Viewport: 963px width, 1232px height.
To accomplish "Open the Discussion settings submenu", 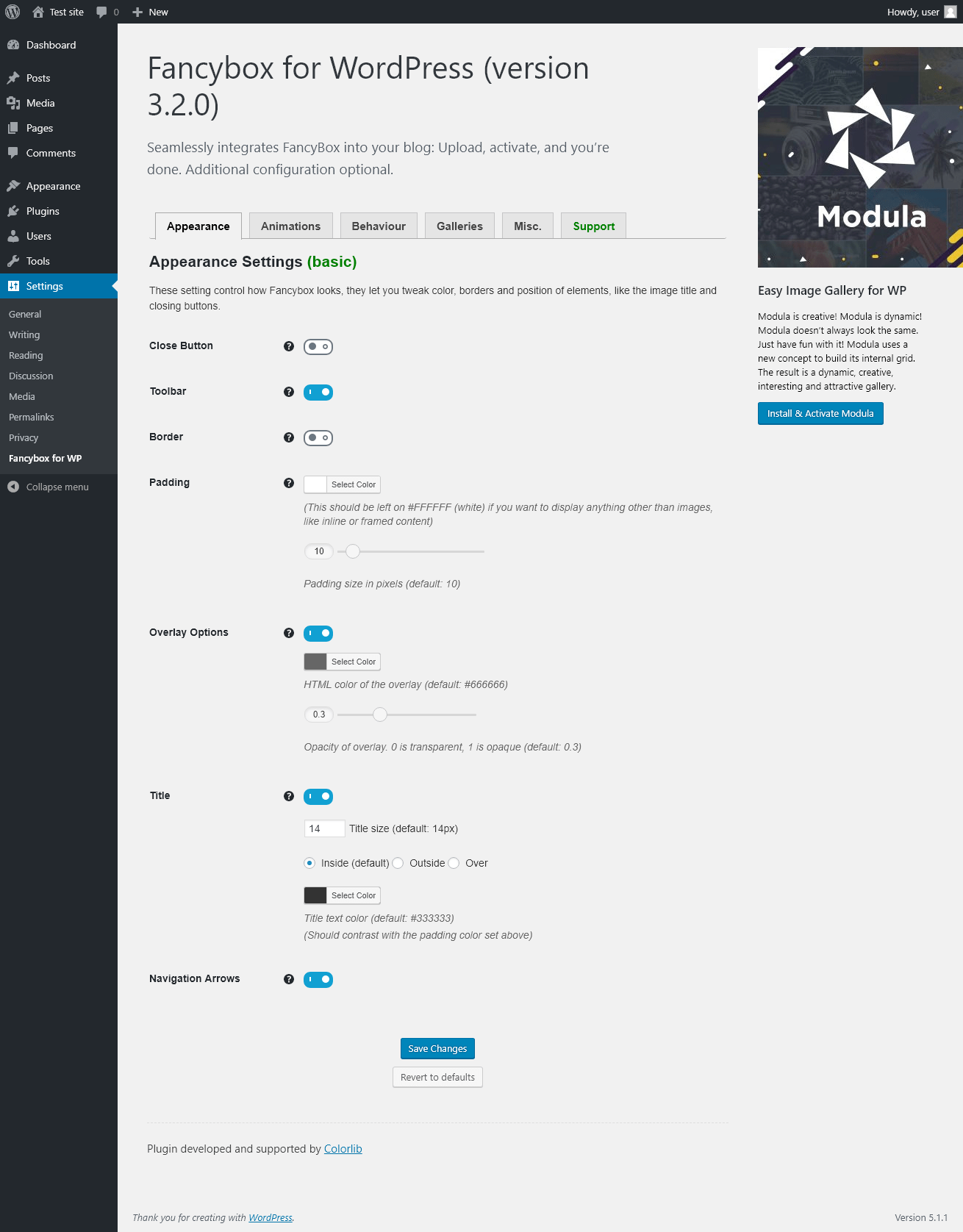I will (31, 376).
